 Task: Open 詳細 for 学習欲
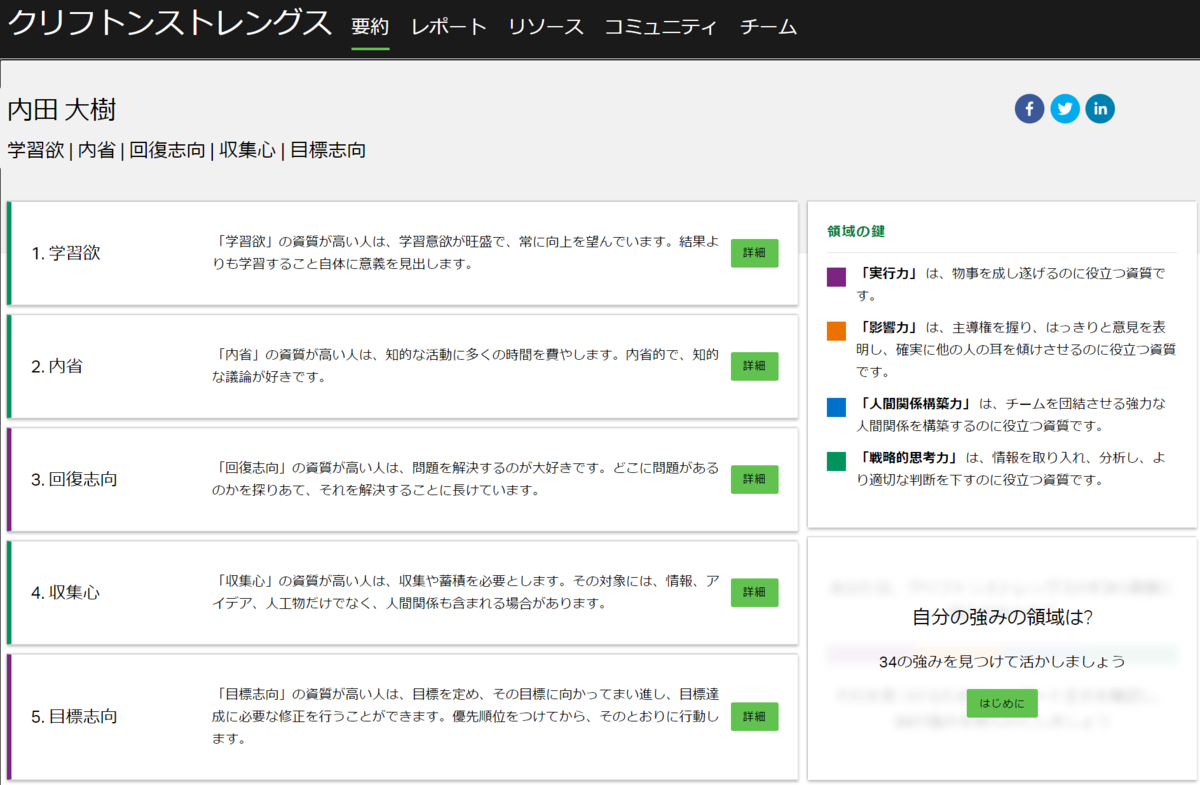point(754,254)
